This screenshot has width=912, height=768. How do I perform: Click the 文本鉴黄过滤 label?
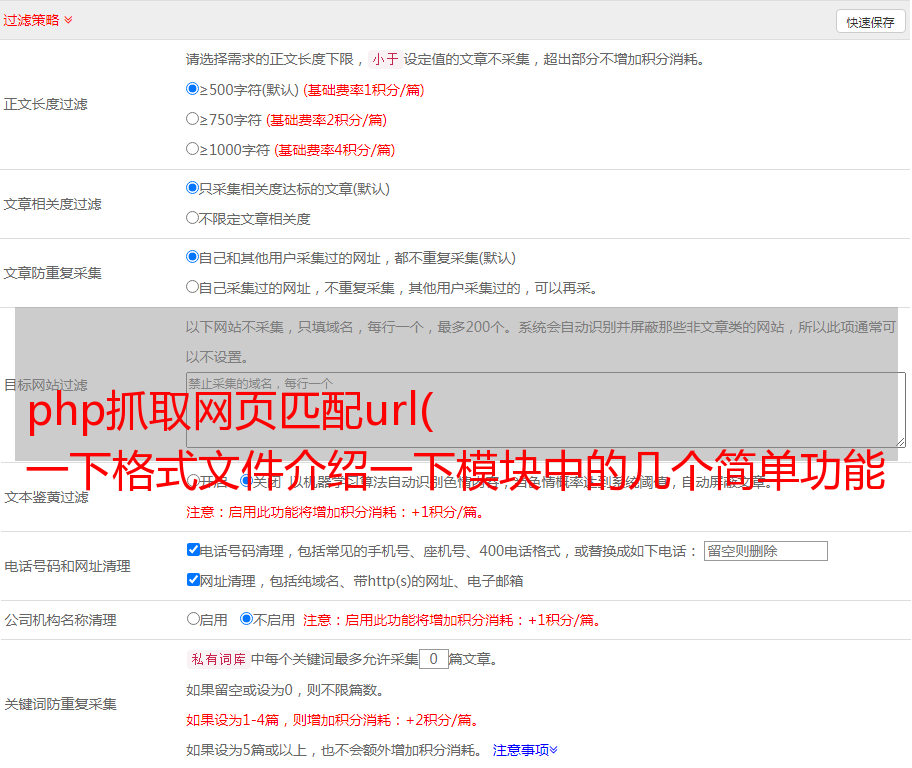[47, 497]
